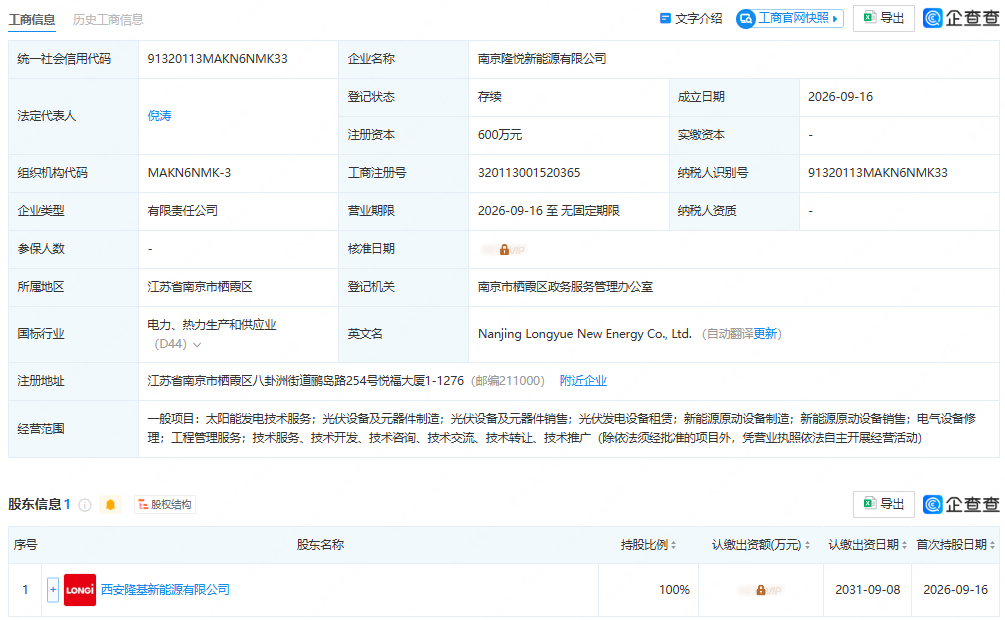The image size is (1005, 620).
Task: Click the locked VIP icon in 认缴出资额 cell
Action: 760,590
